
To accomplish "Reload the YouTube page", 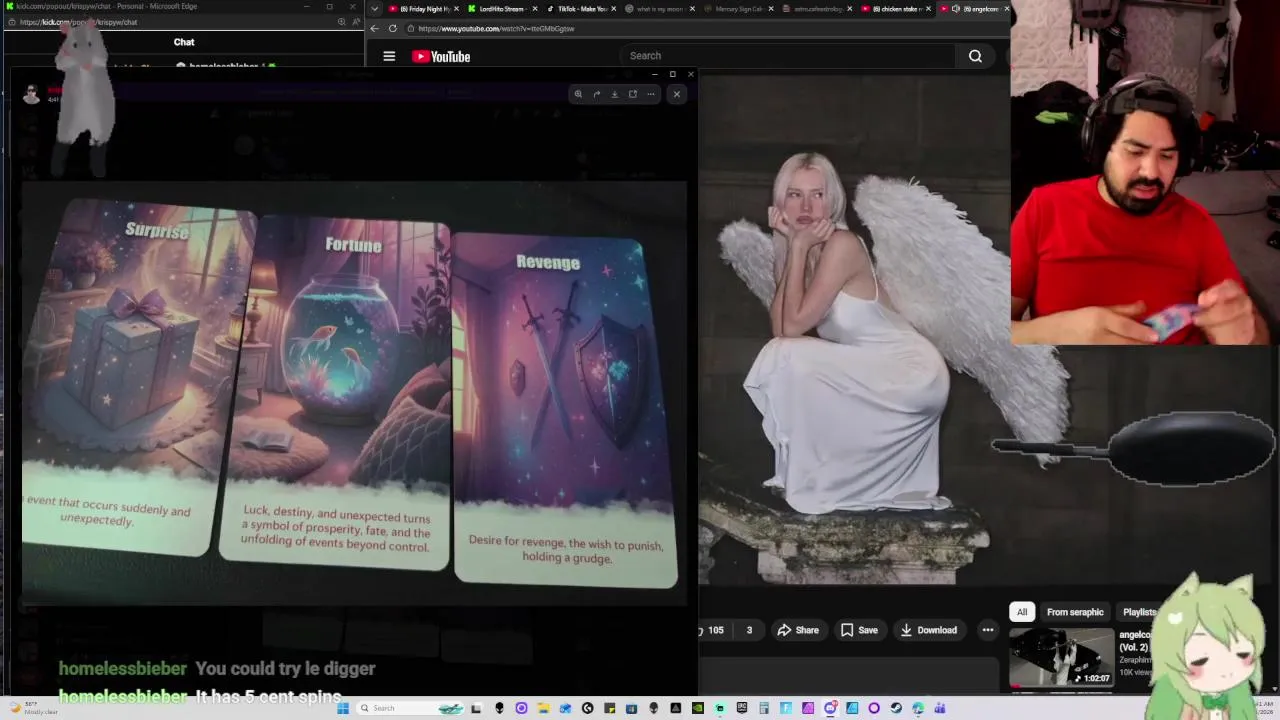I will click(393, 28).
